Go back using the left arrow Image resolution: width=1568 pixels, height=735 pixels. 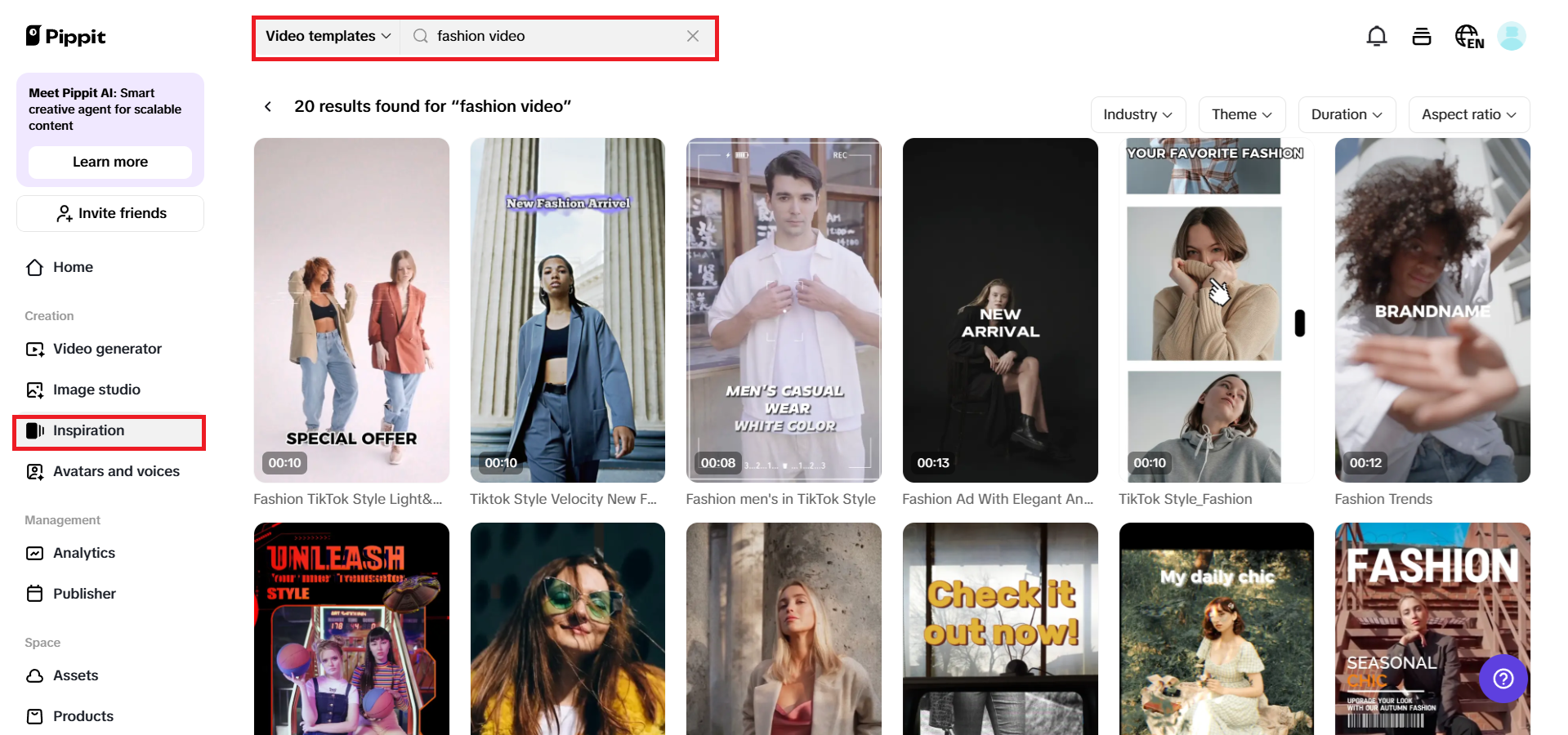(267, 106)
